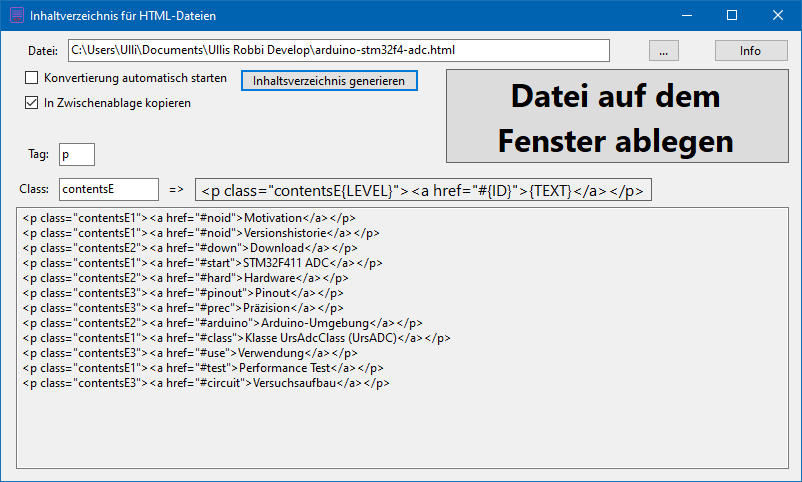The width and height of the screenshot is (802, 482).
Task: Open the Info dialog
Action: (751, 51)
